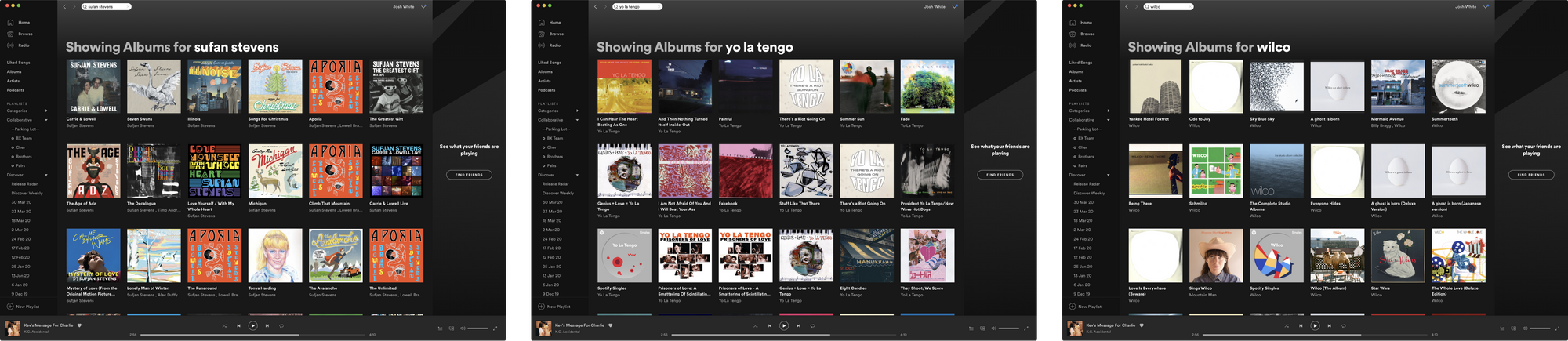Click the play button in yo la tengo window
This screenshot has height=341, width=1568.
coord(784,325)
